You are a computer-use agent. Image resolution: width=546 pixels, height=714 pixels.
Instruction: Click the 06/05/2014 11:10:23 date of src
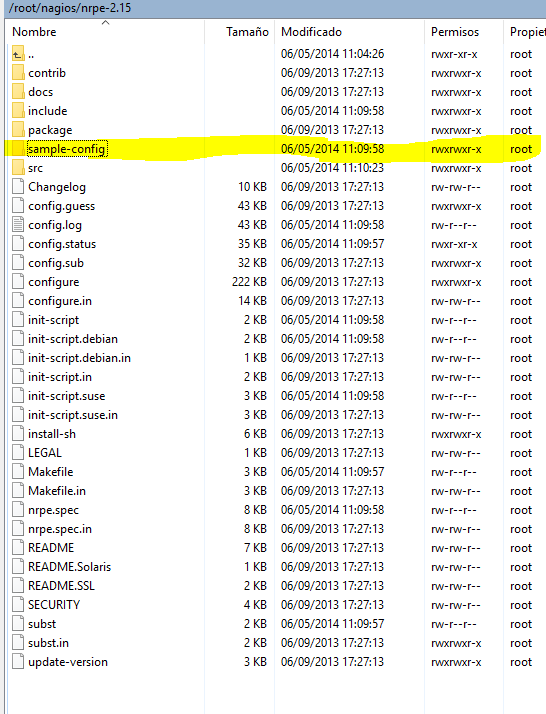coord(332,168)
